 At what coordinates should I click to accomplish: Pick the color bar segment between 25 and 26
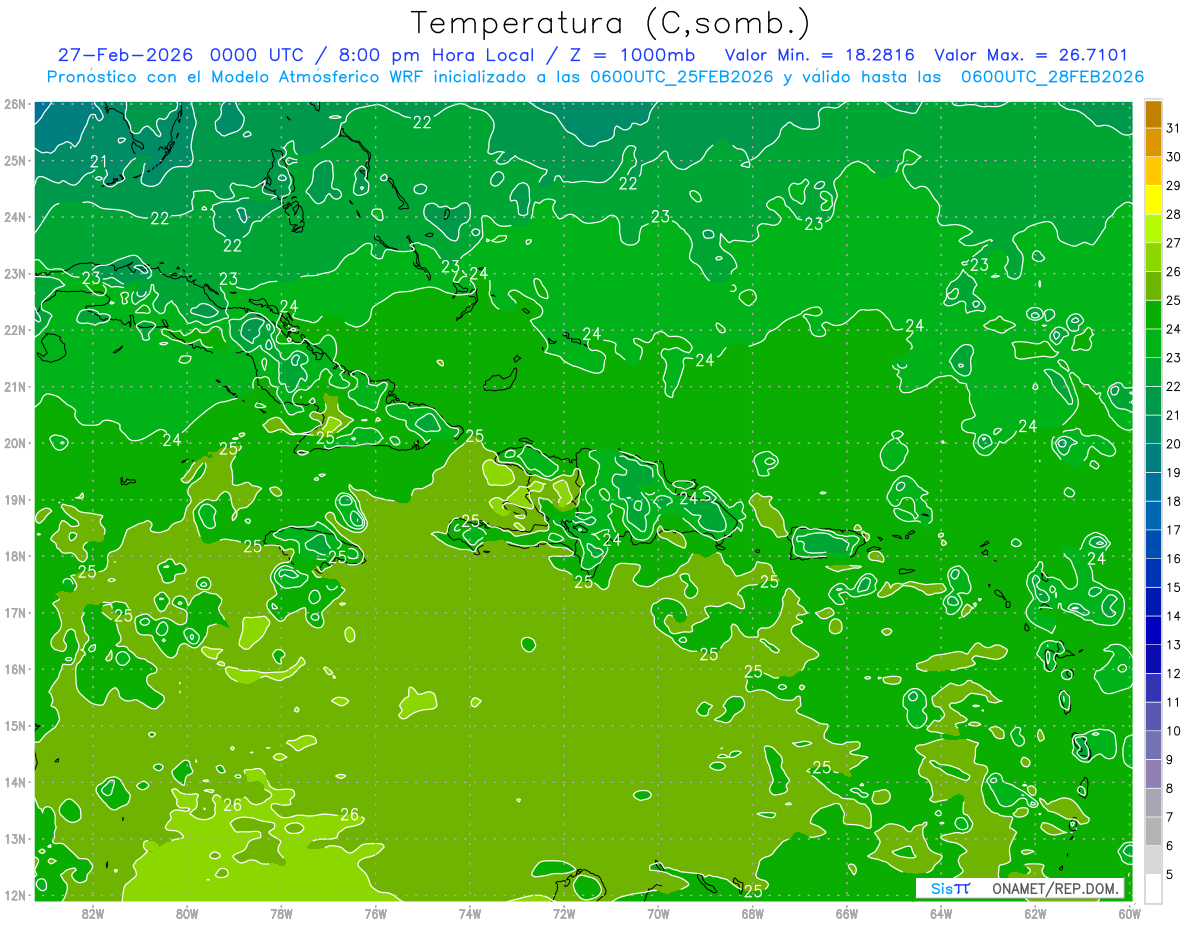[x=1153, y=287]
